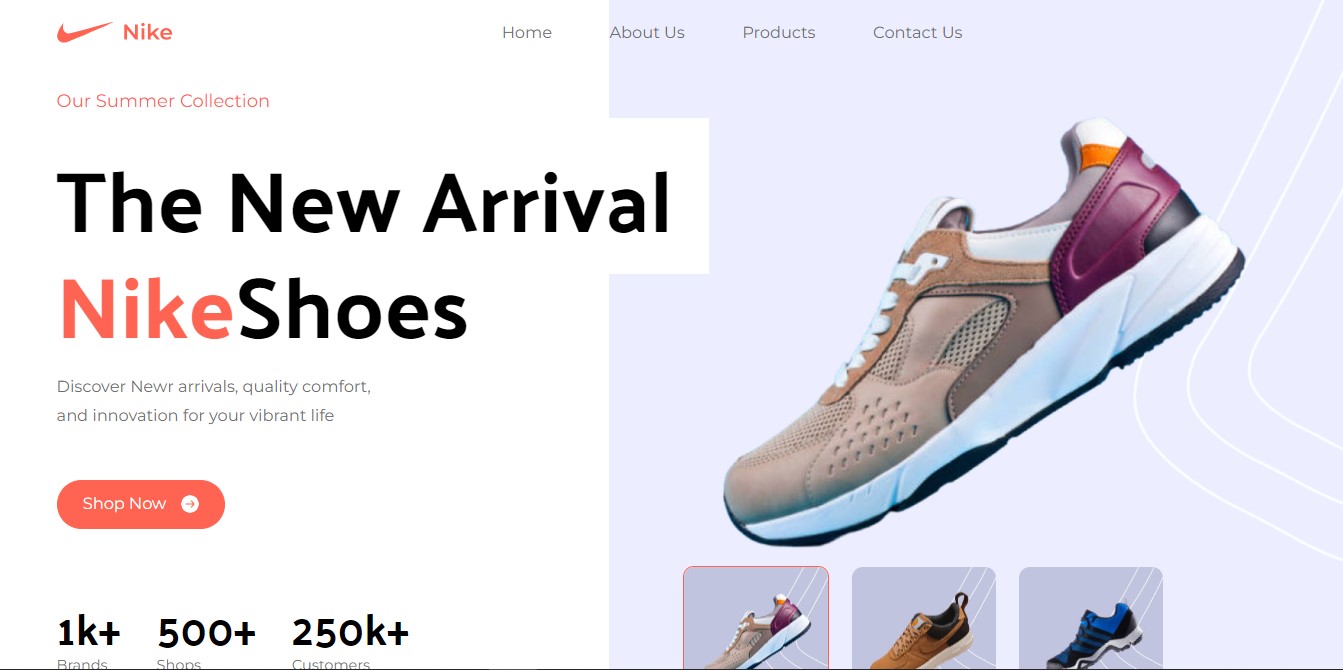Click the Nike brand name text
The width and height of the screenshot is (1343, 670).
[x=147, y=32]
